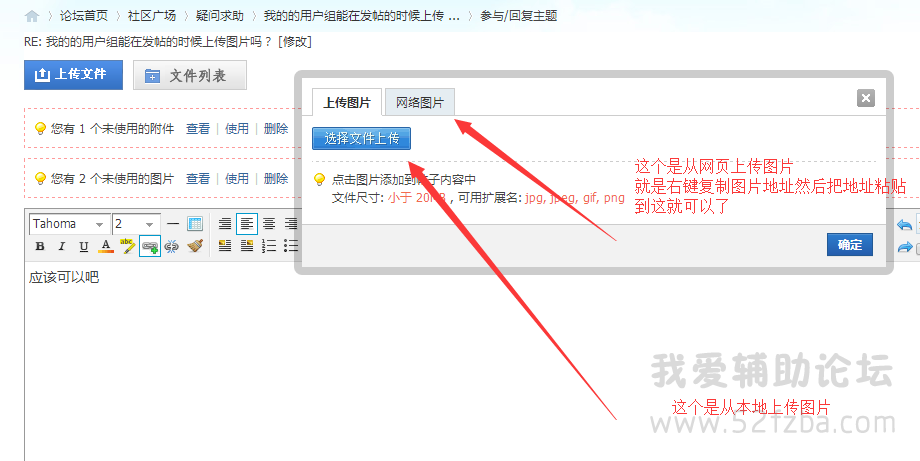Apply align left icon
The height and width of the screenshot is (461, 920).
(x=247, y=223)
